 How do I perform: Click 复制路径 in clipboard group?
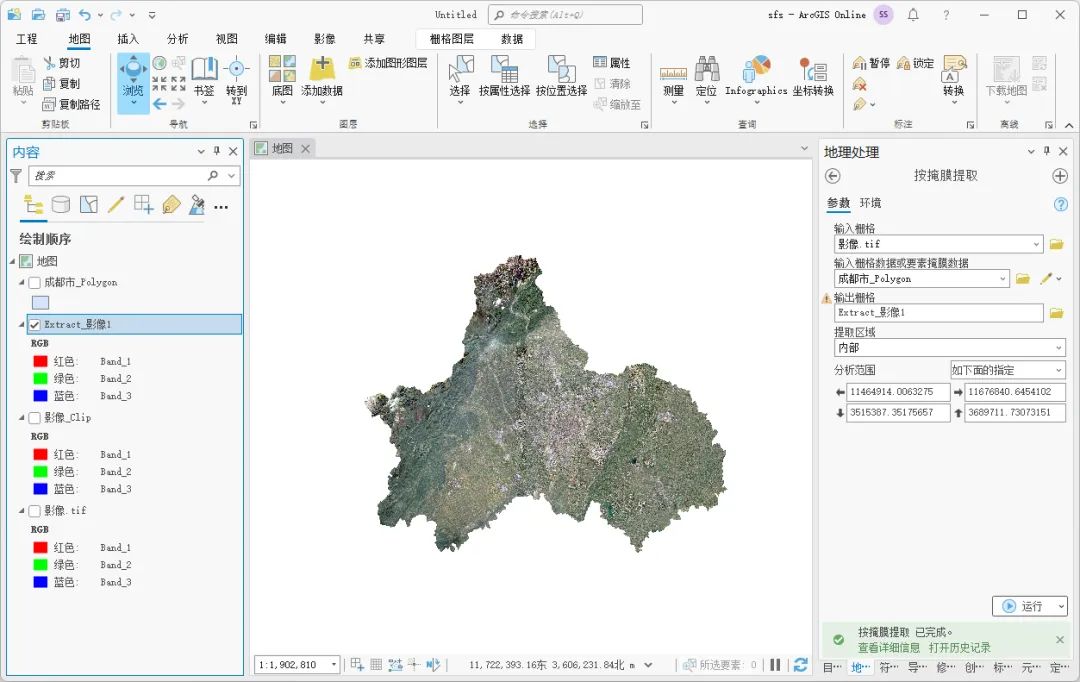pyautogui.click(x=72, y=104)
